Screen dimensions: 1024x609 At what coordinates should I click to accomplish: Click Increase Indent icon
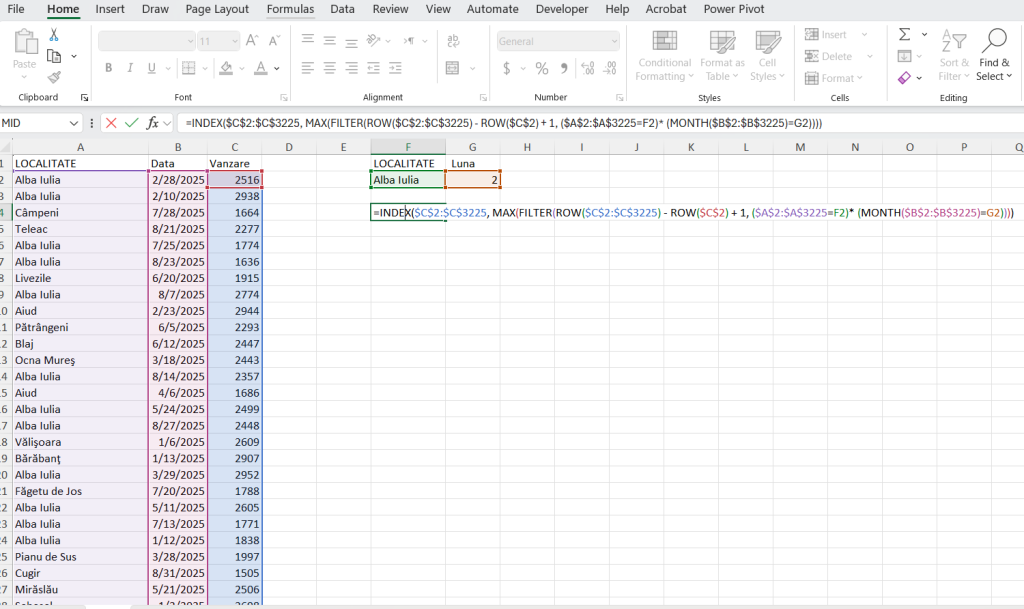click(x=395, y=68)
